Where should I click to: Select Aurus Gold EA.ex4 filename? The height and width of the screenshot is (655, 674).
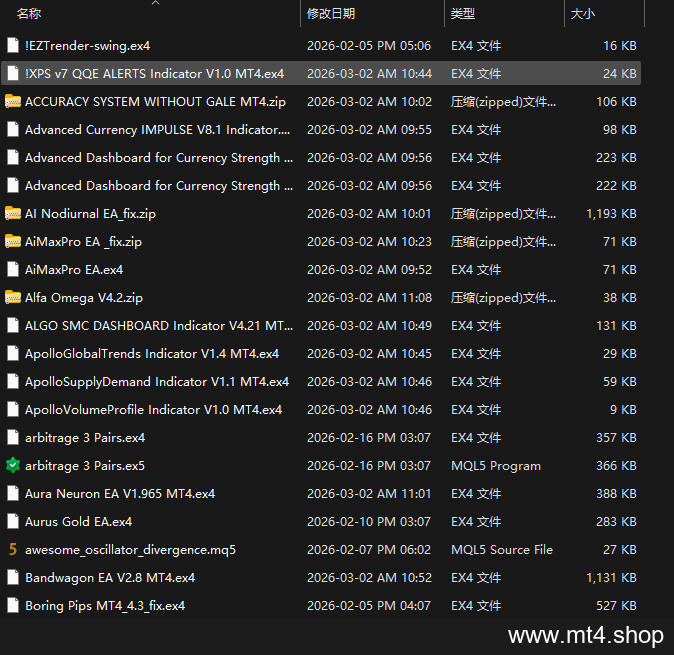(78, 521)
